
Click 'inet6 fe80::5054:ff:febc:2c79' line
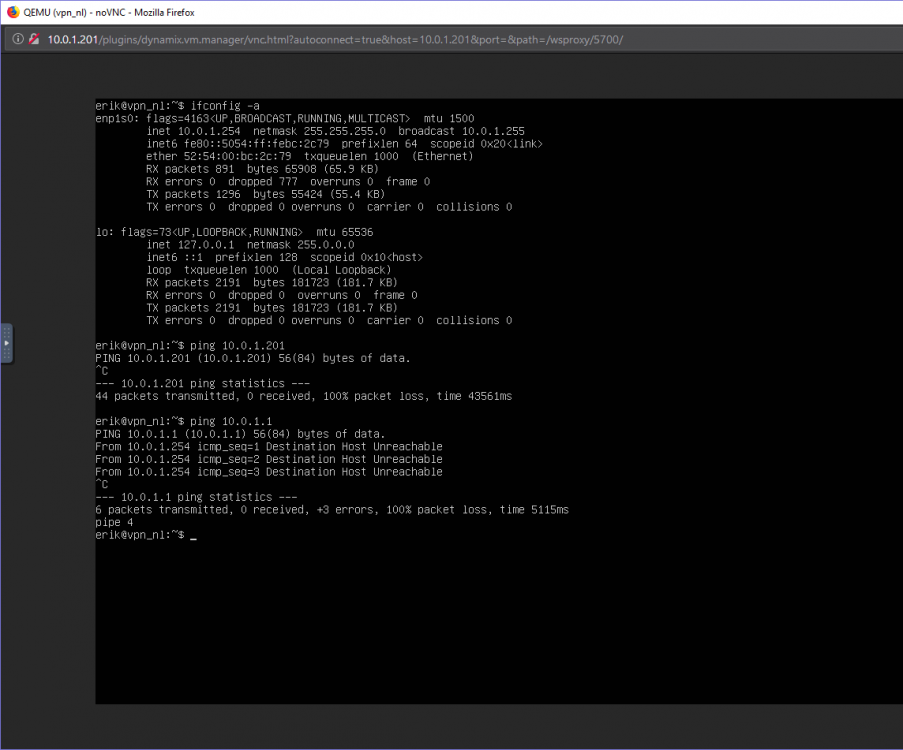click(x=344, y=143)
